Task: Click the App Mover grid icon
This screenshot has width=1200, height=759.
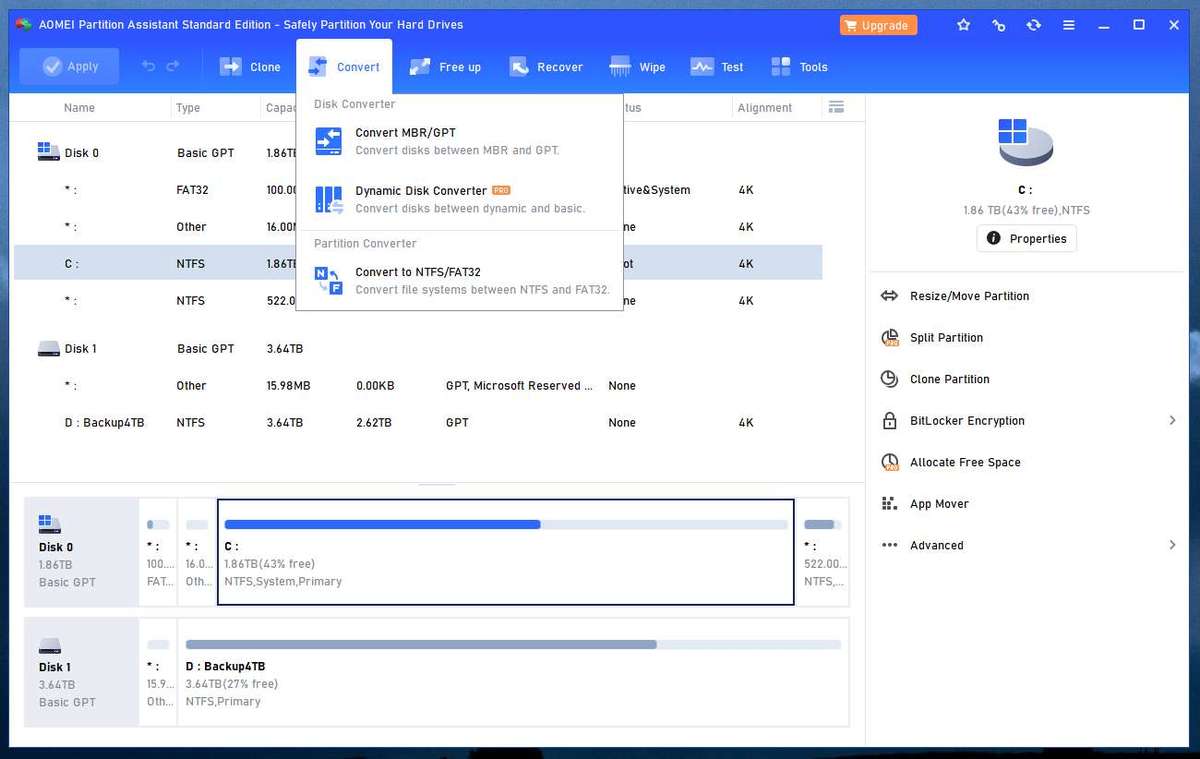Action: pos(889,504)
